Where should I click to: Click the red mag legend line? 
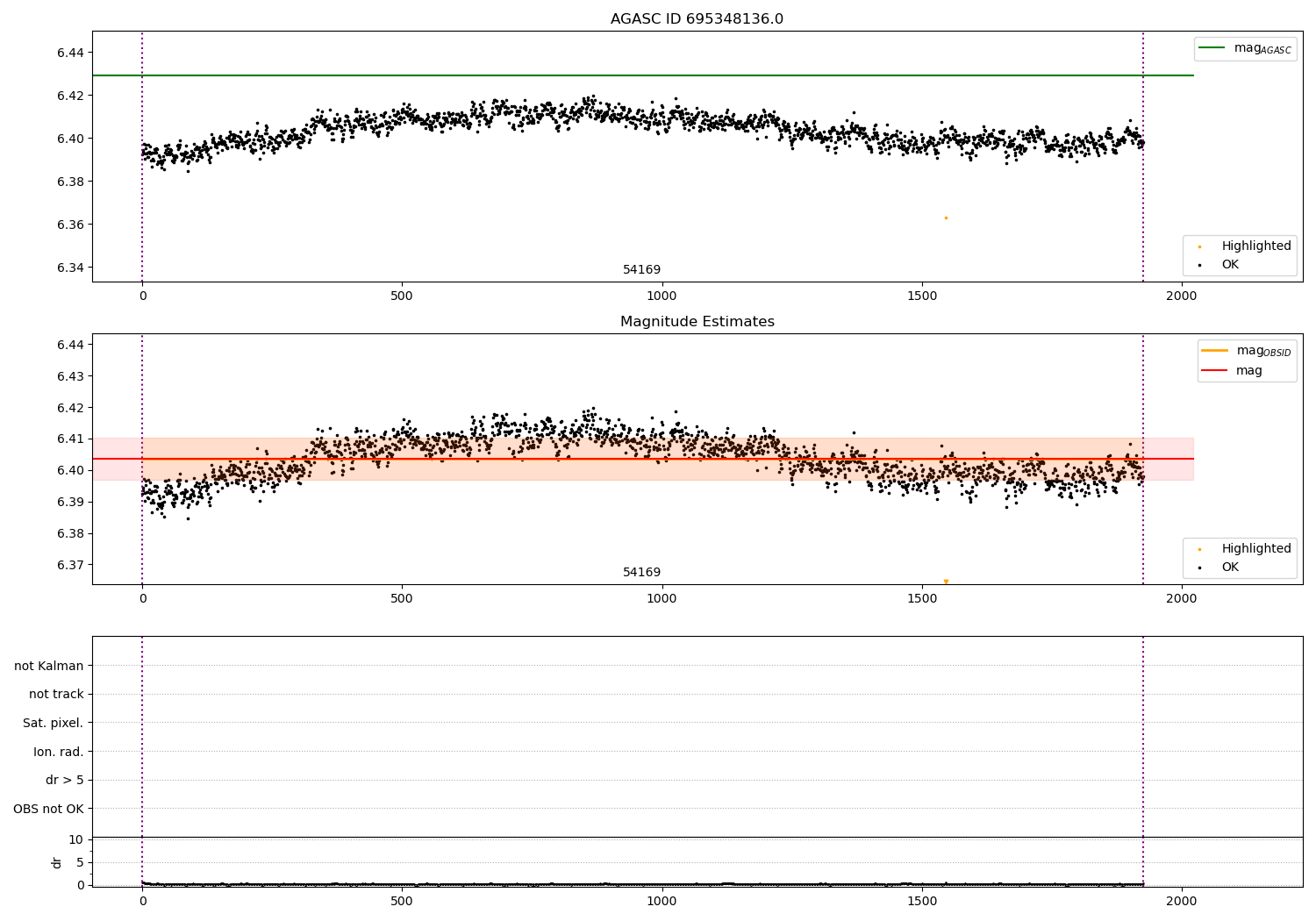(1214, 371)
